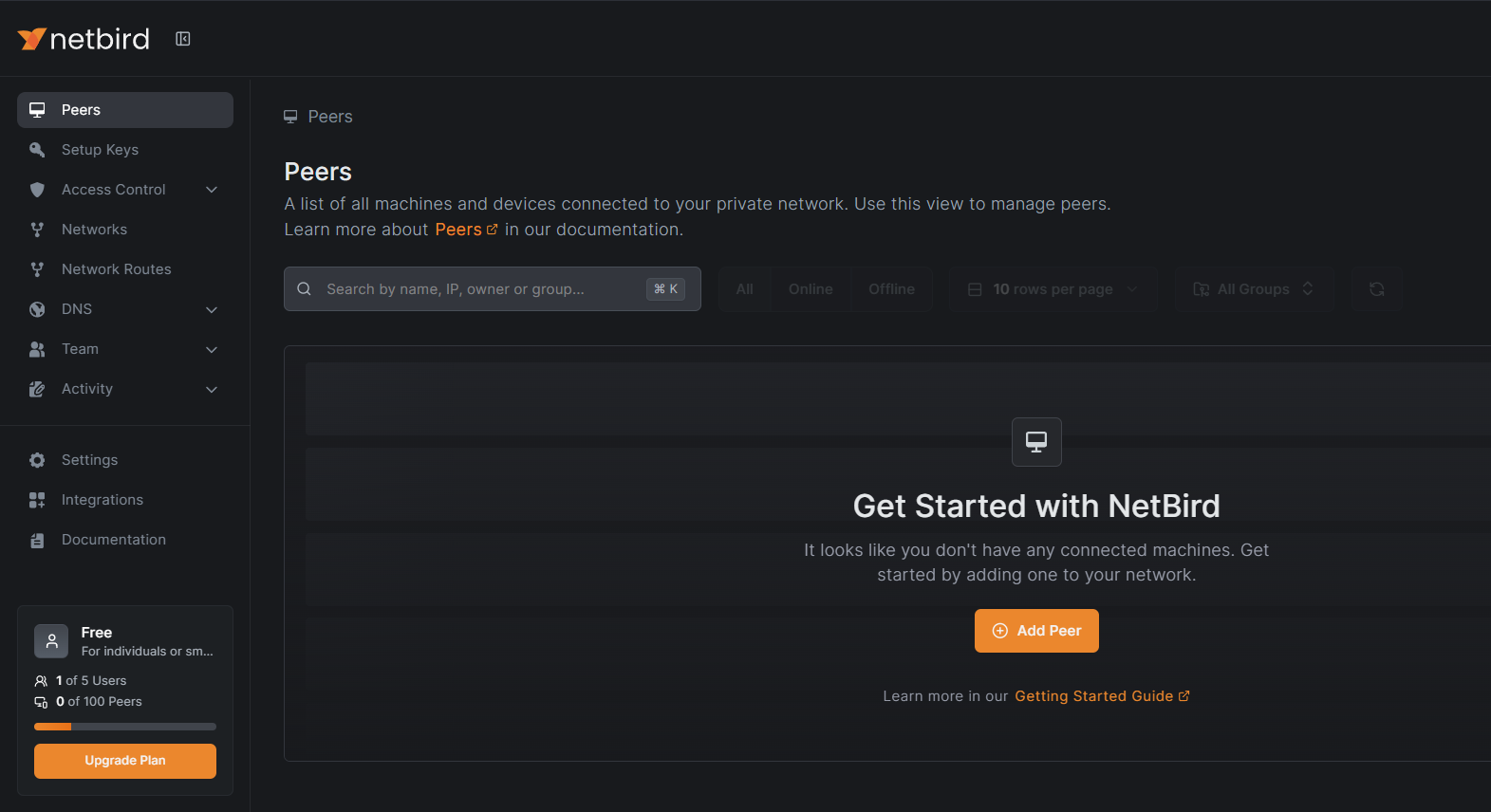
Task: Click the Team people icon
Action: point(37,349)
